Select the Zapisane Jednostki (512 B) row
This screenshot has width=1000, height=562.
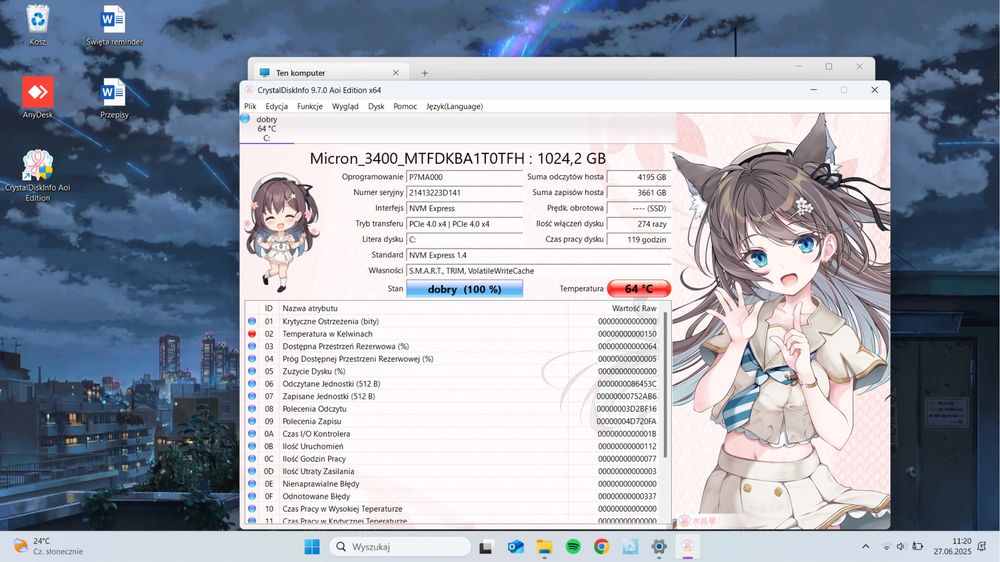(x=454, y=396)
